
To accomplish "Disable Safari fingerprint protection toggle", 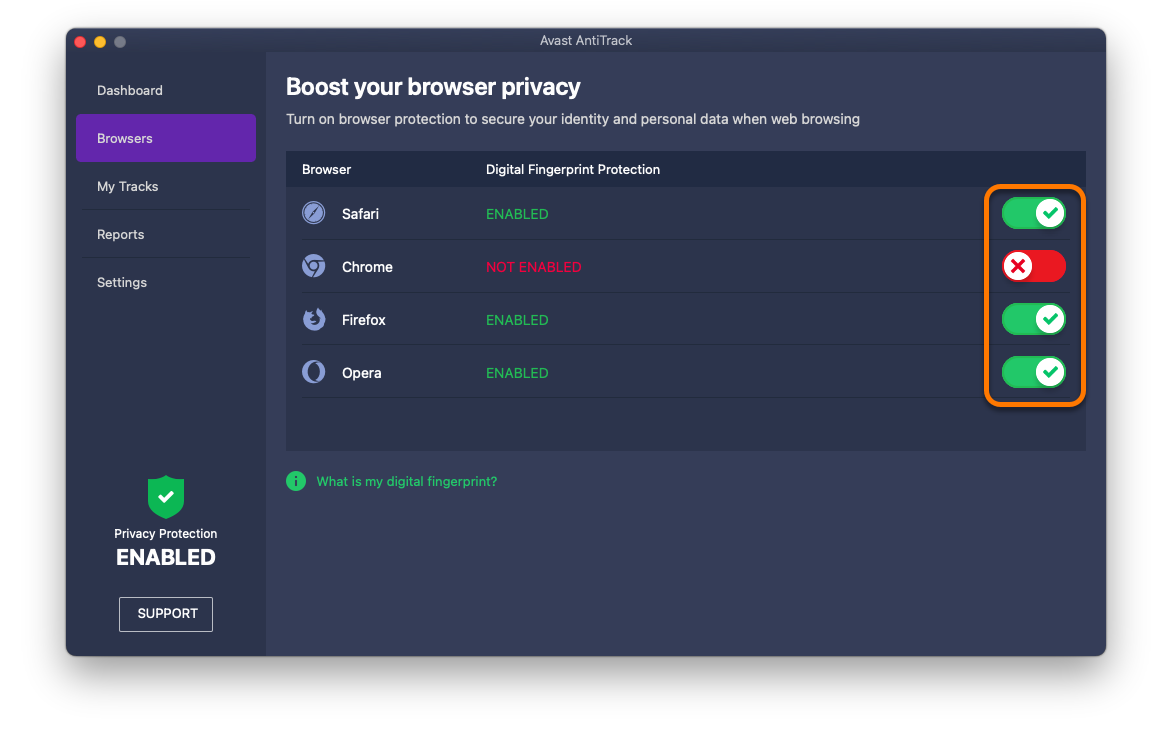I will [x=1034, y=213].
